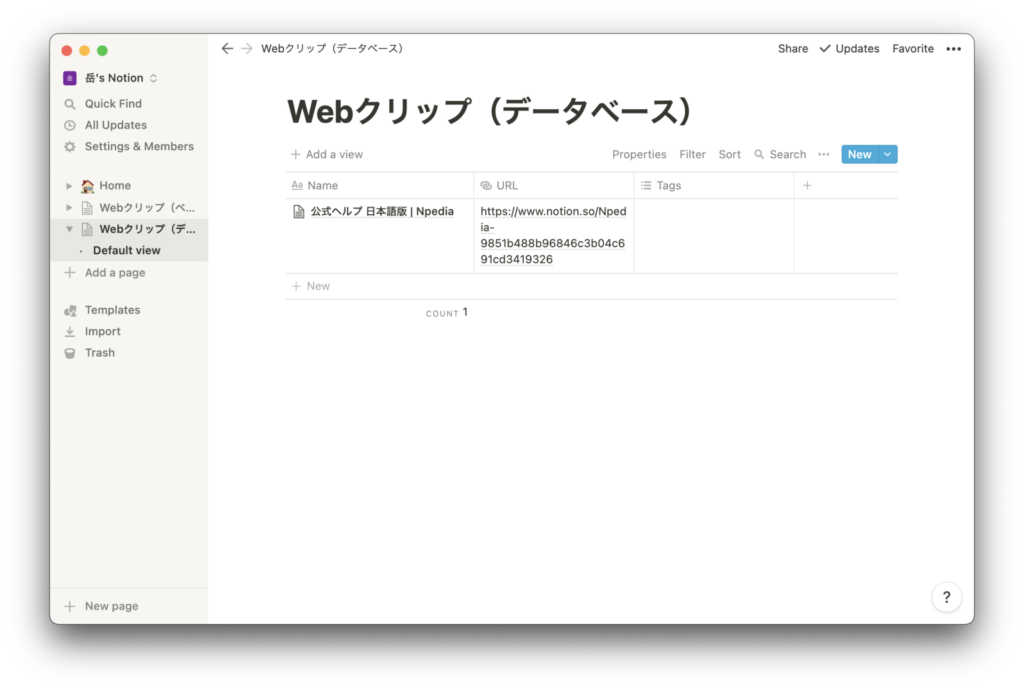Click the page icon of 公式ヘルプ row
The width and height of the screenshot is (1024, 690).
click(x=298, y=212)
